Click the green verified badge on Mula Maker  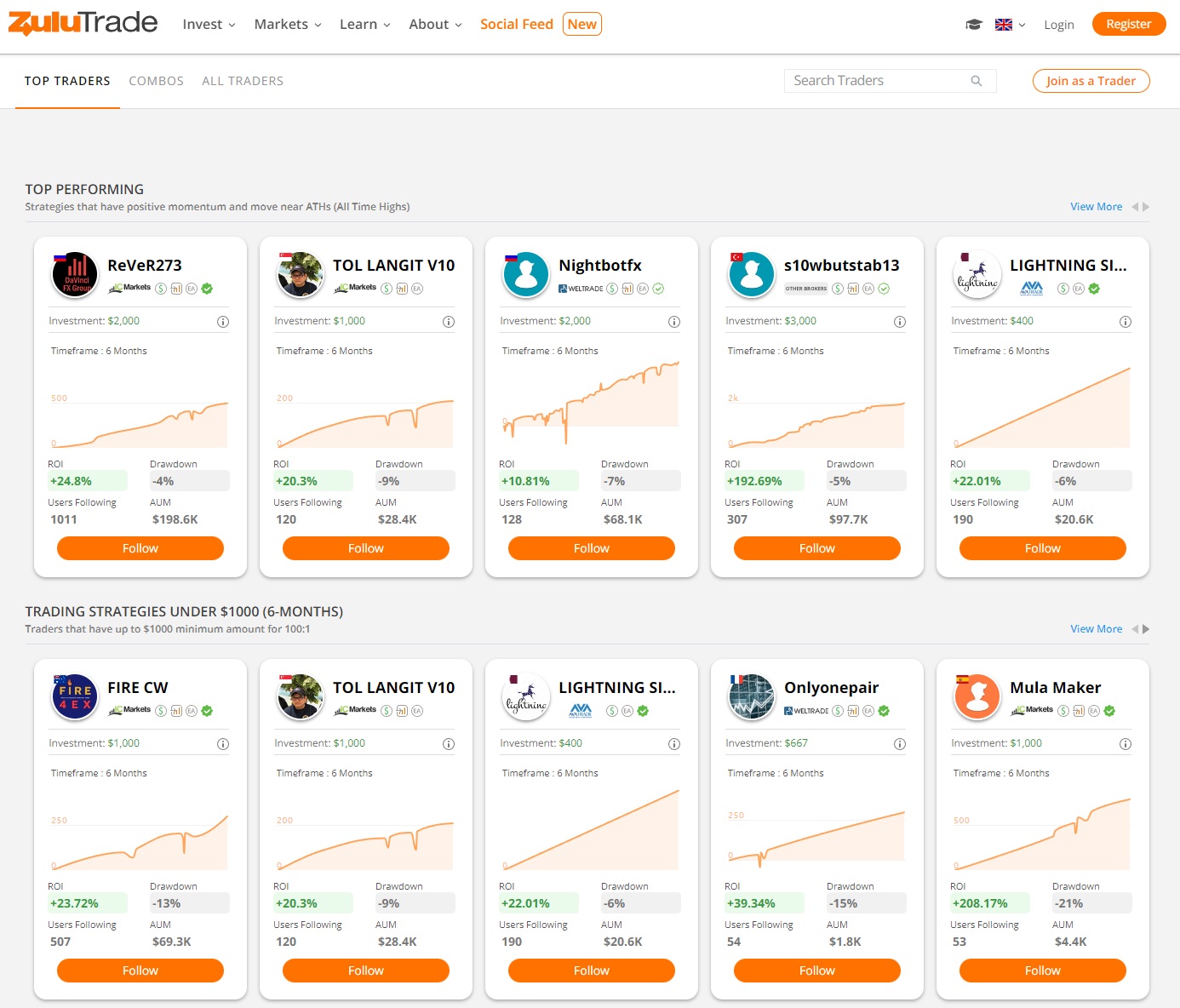click(1109, 711)
